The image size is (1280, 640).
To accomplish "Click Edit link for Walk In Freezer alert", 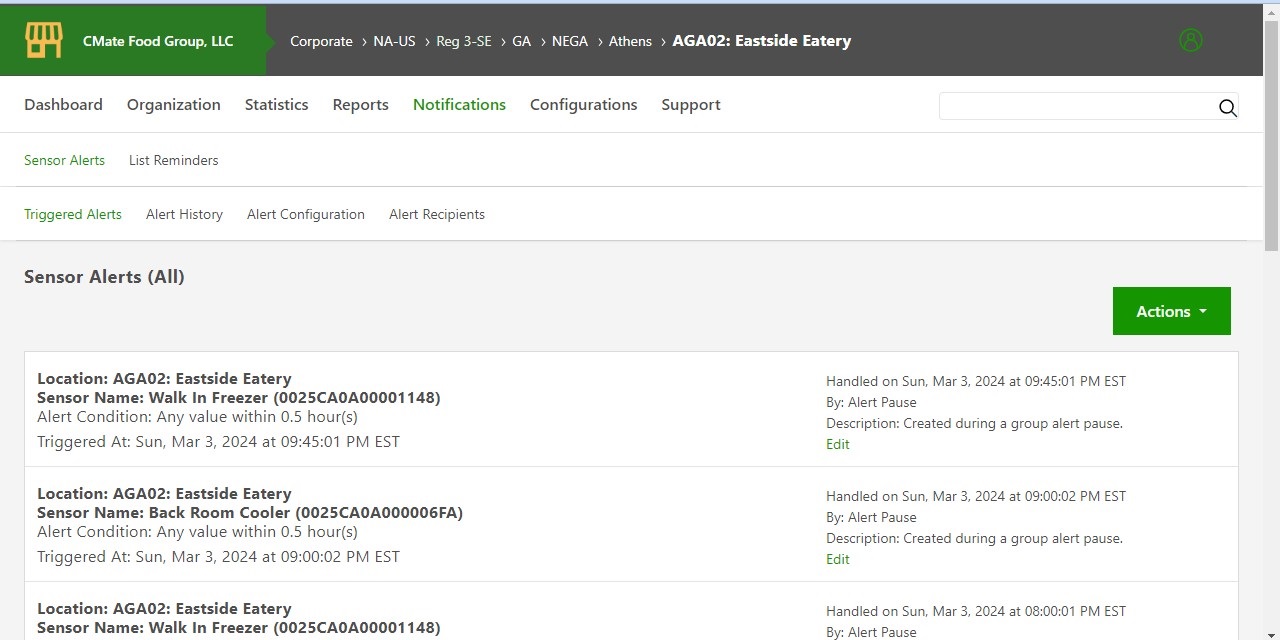I will click(x=837, y=445).
